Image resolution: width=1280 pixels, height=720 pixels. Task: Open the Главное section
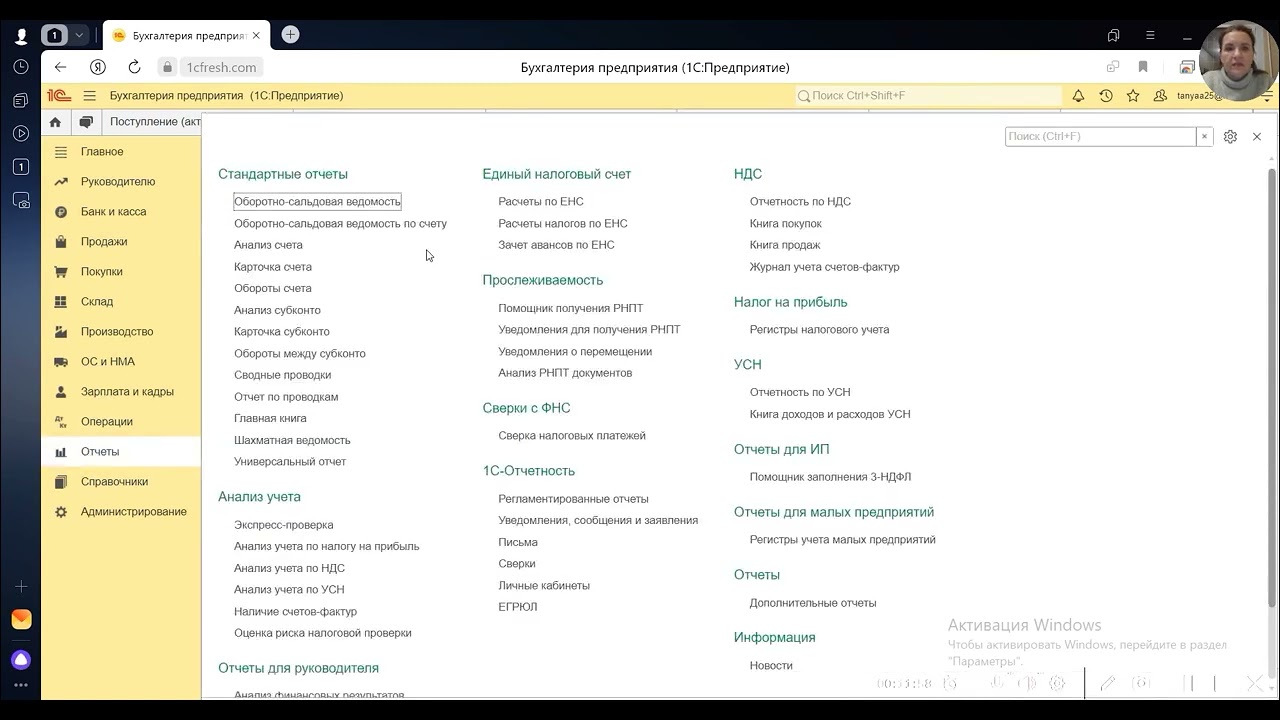point(121,152)
